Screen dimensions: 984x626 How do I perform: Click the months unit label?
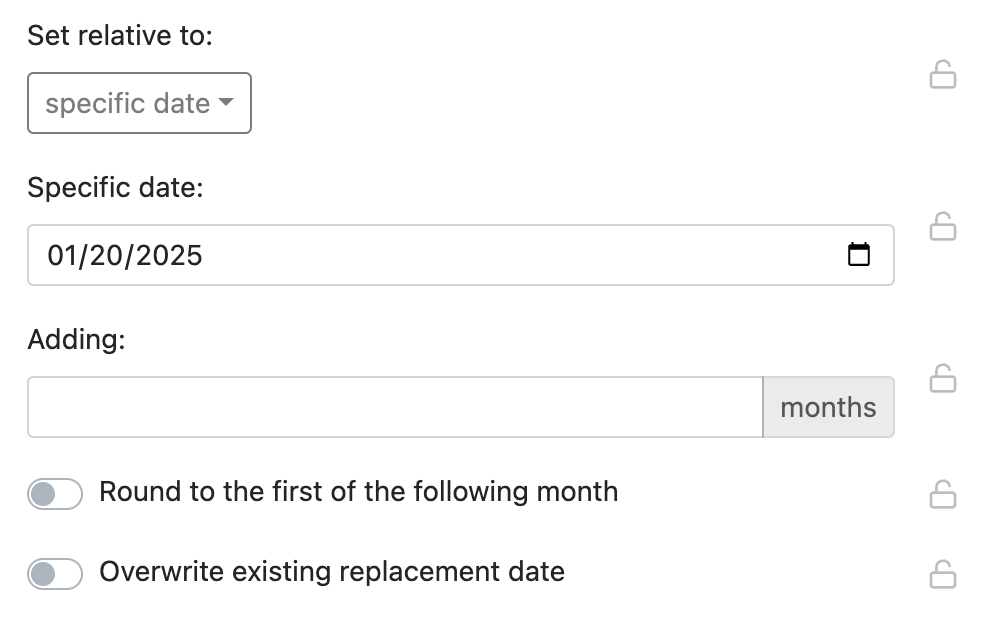point(828,406)
